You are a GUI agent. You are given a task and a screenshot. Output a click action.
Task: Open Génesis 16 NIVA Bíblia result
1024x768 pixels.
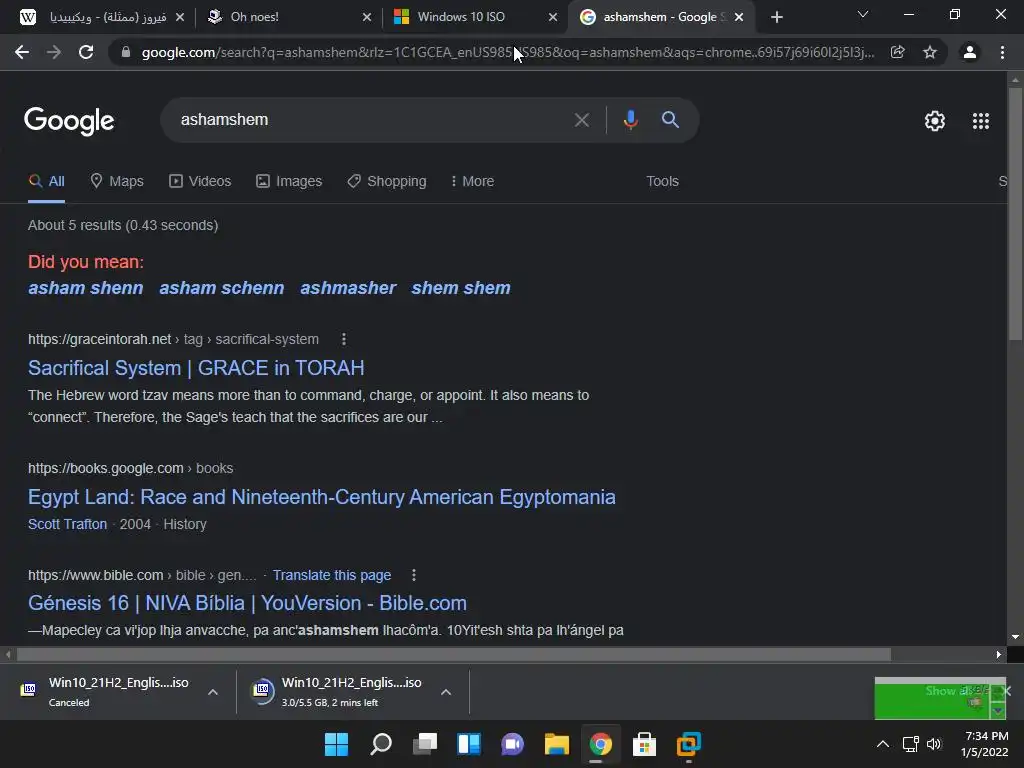tap(247, 603)
